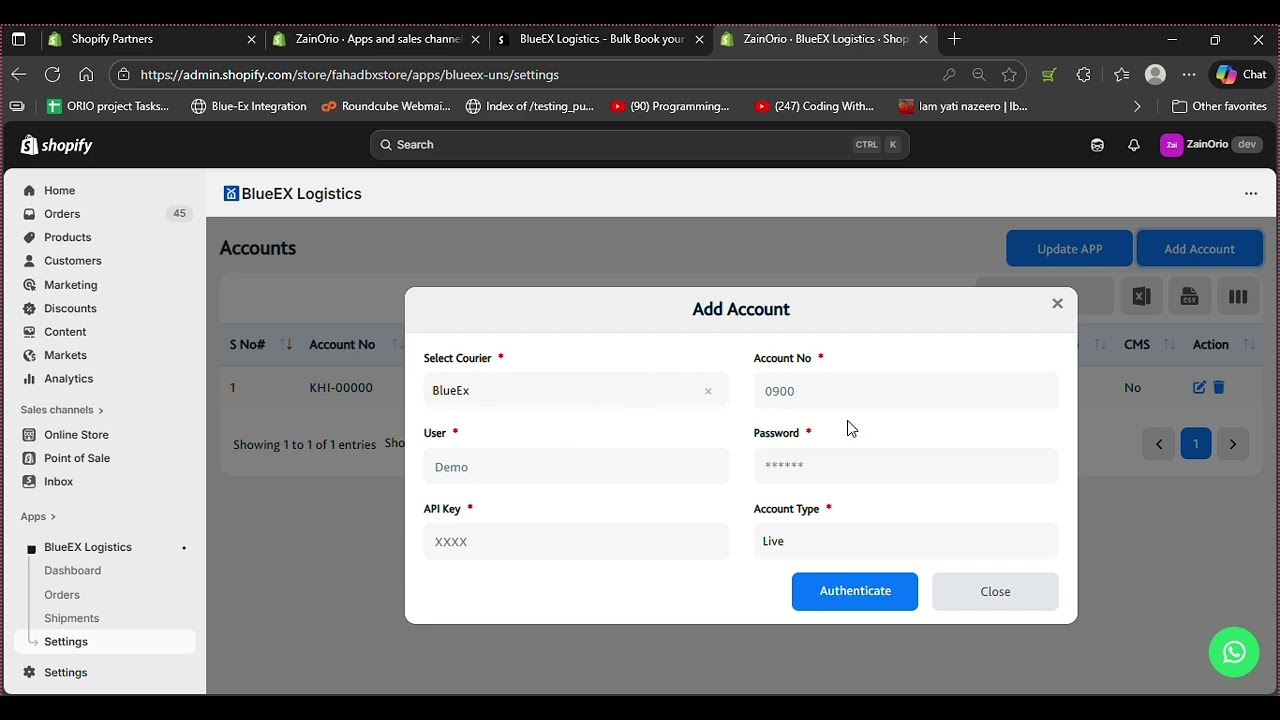The width and height of the screenshot is (1280, 720).
Task: Open the Account Type dropdown
Action: pos(906,541)
